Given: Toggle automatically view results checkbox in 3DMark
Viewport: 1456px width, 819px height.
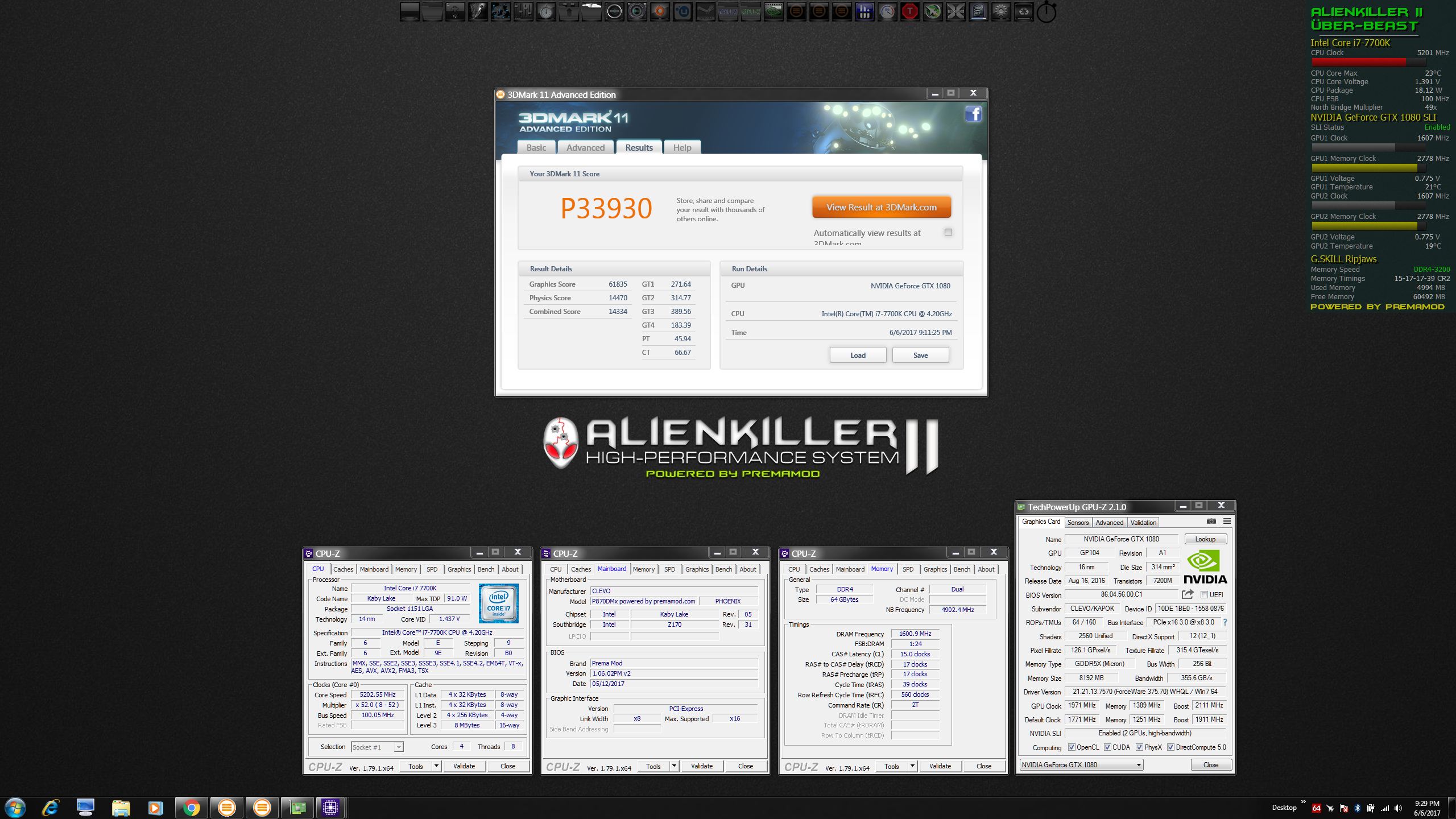Looking at the screenshot, I should click(948, 232).
